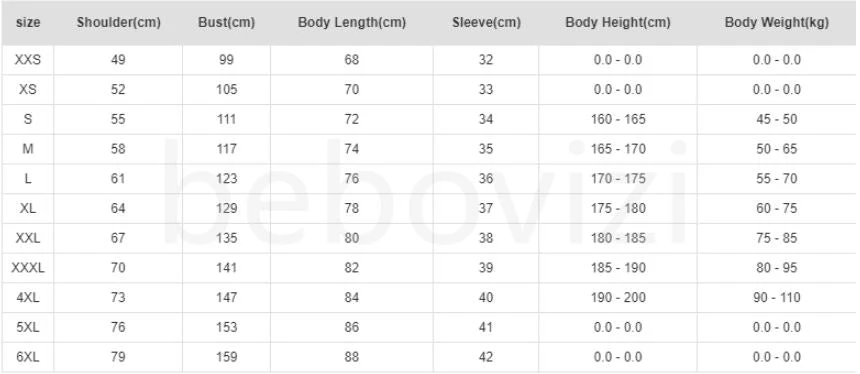Select the M size row label
The width and height of the screenshot is (860, 374).
27,149
